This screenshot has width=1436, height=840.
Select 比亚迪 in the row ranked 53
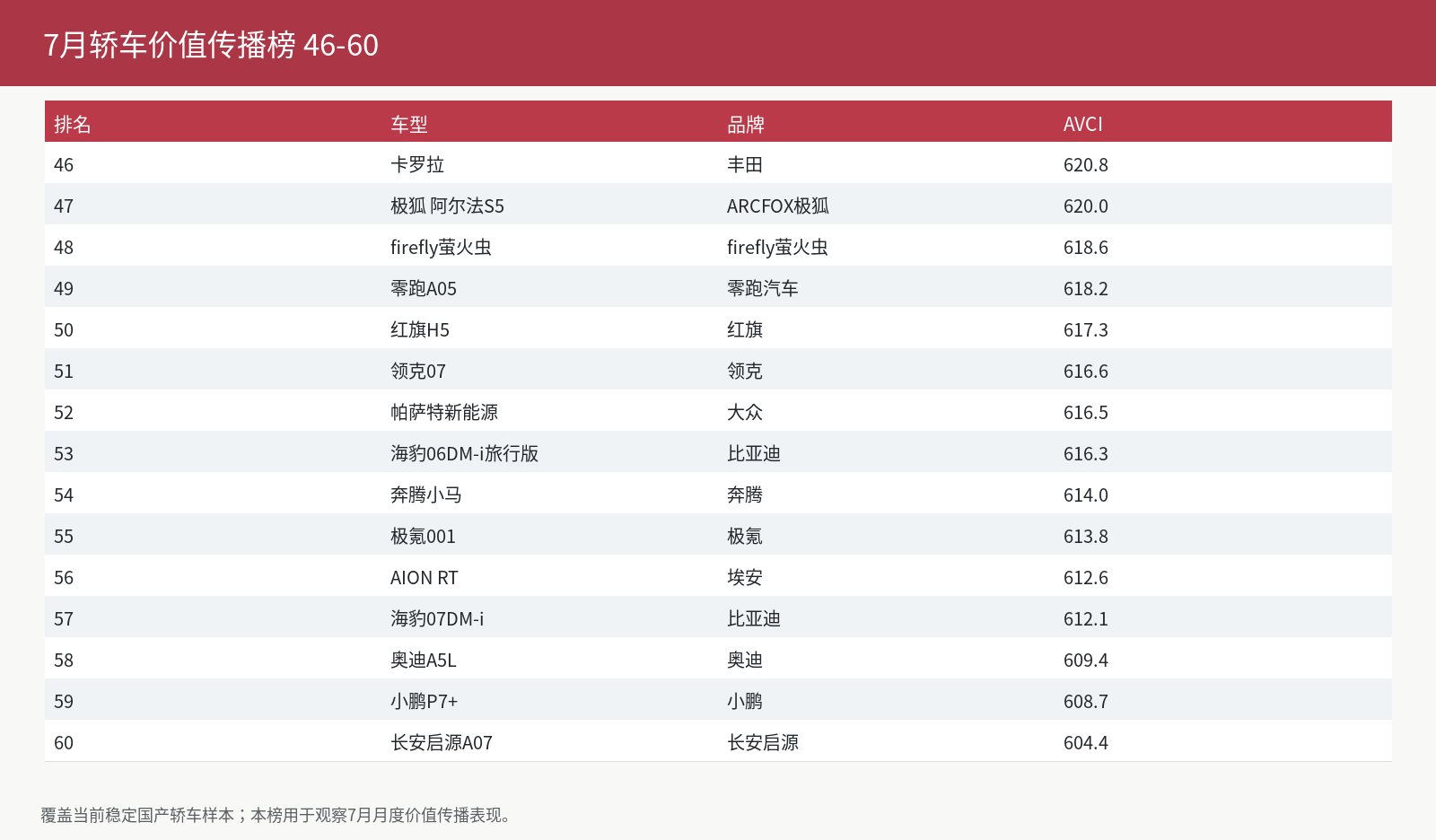[754, 454]
